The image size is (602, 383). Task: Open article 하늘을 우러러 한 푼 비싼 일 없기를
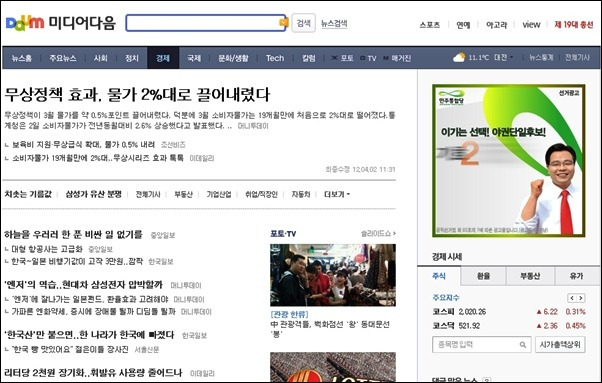click(73, 234)
